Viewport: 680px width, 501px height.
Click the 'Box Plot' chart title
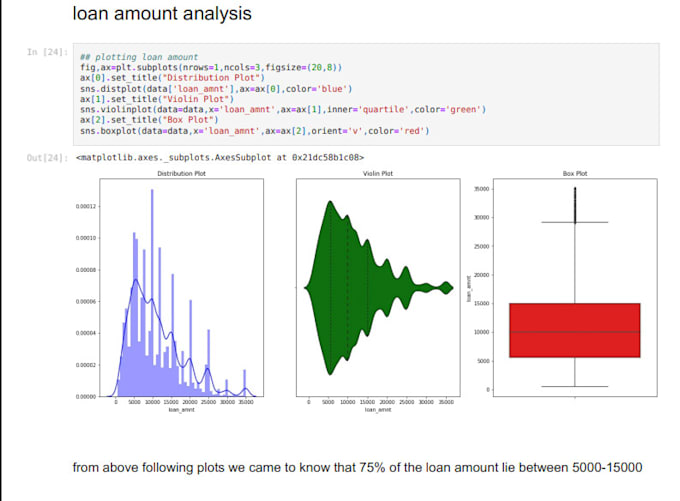tap(575, 173)
